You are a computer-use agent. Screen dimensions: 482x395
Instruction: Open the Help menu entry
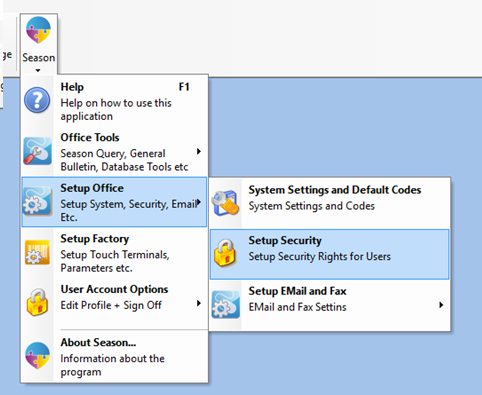[x=114, y=100]
